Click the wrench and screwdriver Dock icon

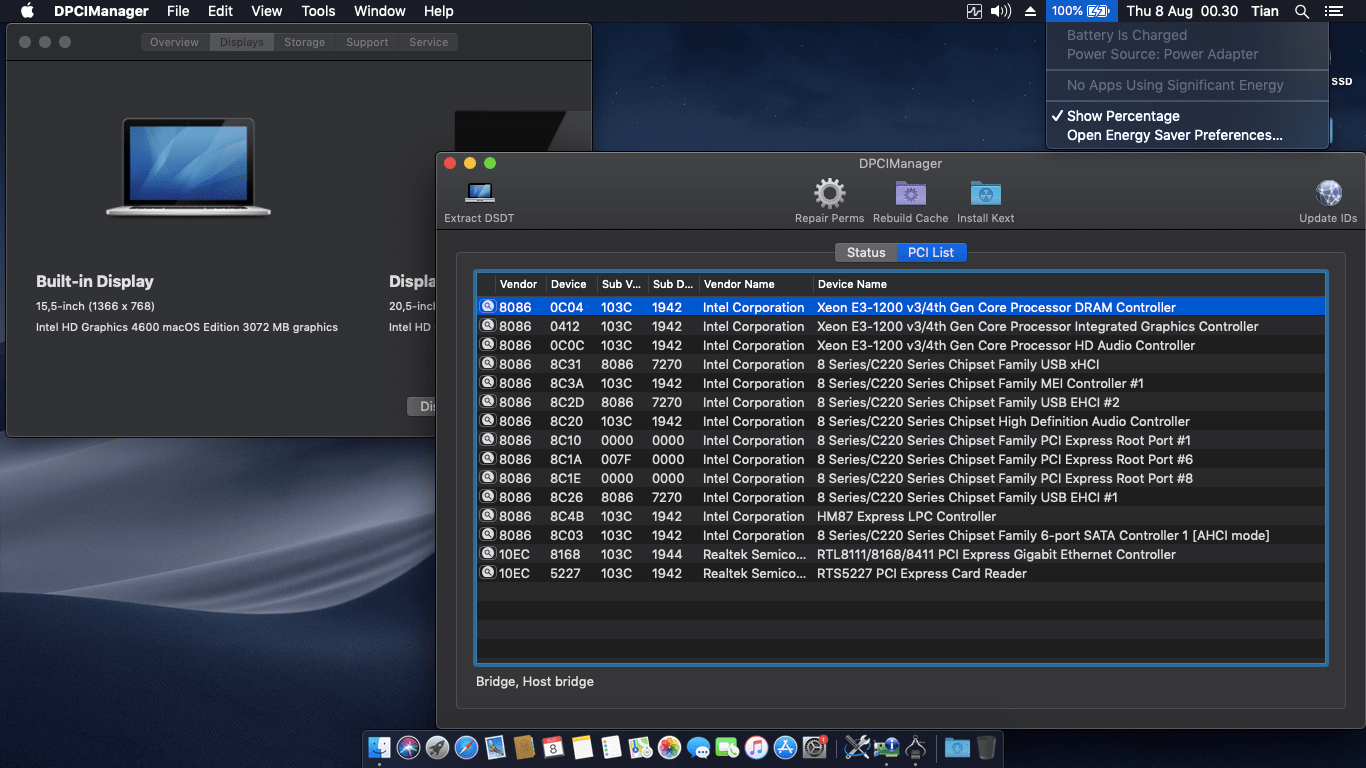coord(857,747)
